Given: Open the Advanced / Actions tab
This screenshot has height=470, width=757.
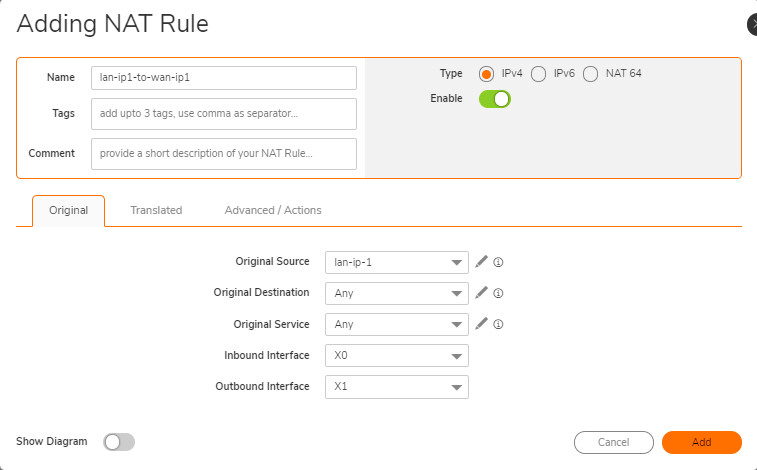Looking at the screenshot, I should (x=273, y=210).
